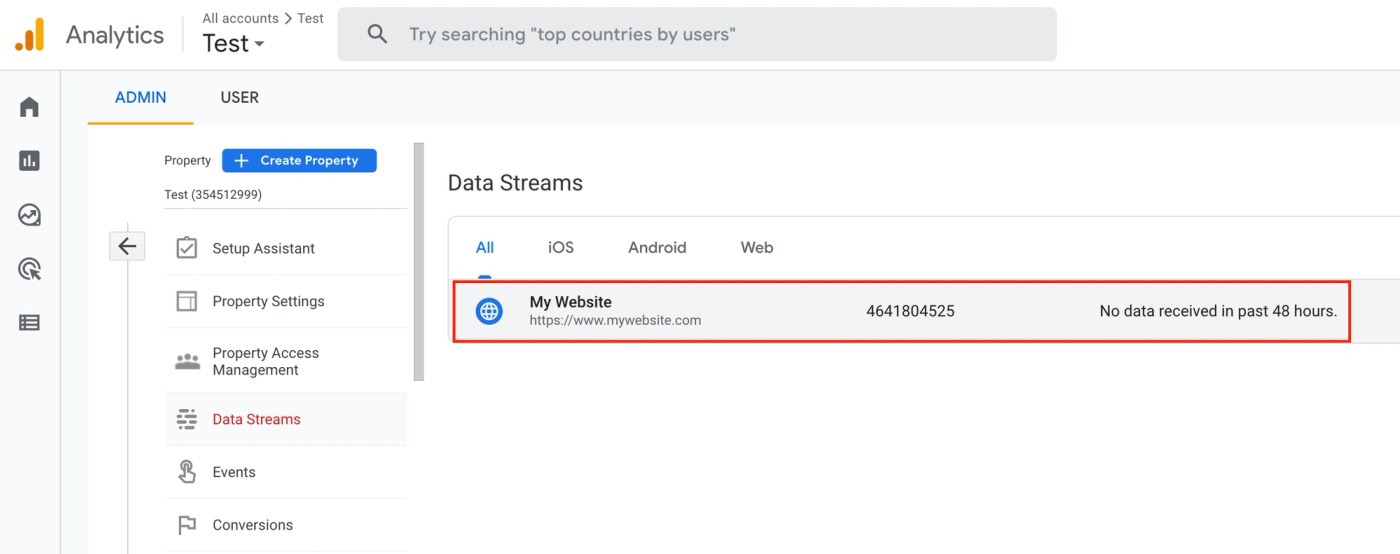The height and width of the screenshot is (554, 1400).
Task: Open the Reports bar chart icon
Action: [29, 161]
